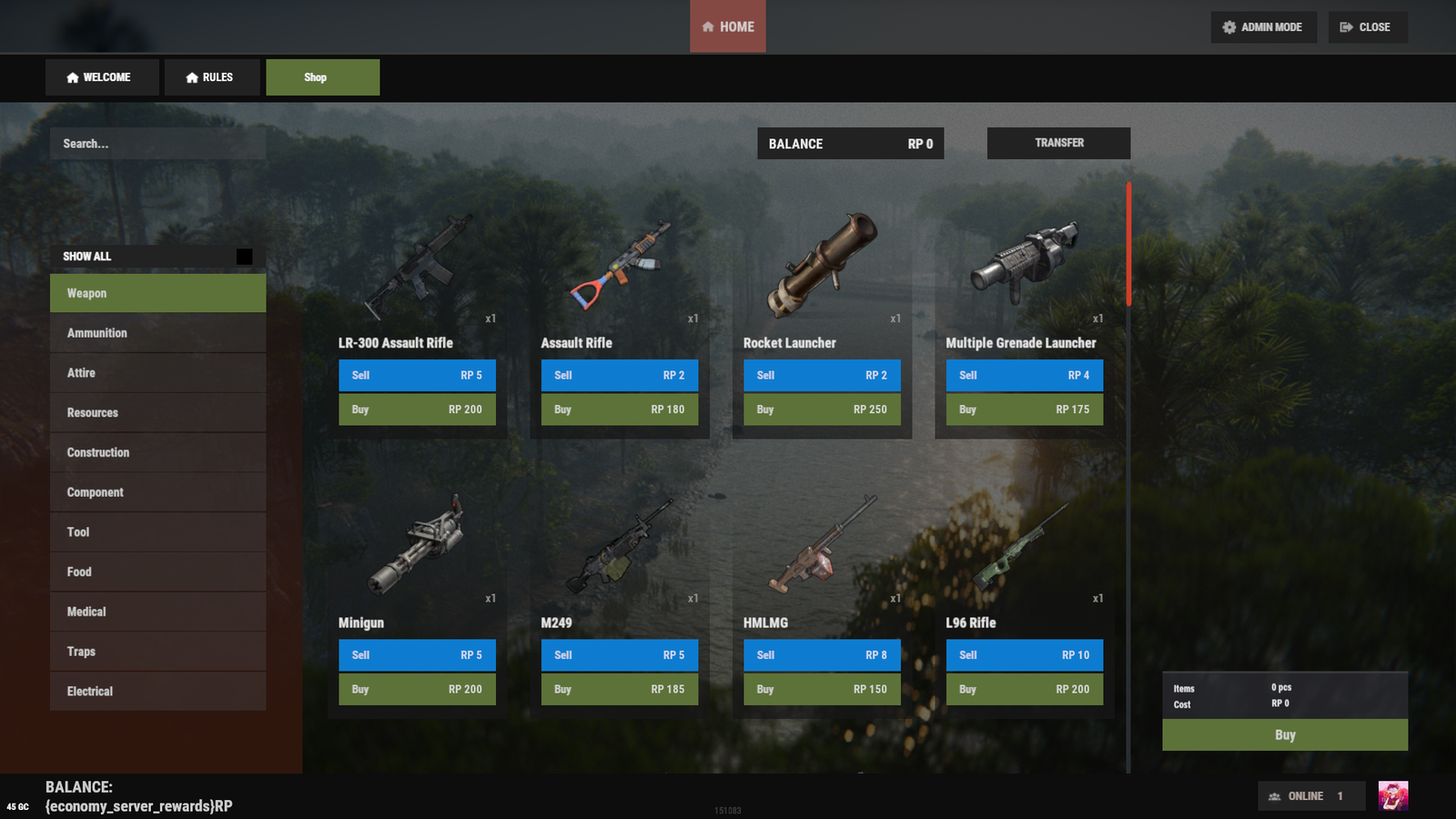Sell LR-300 Assault Rifle for RP 5
This screenshot has height=819, width=1456.
[x=417, y=375]
